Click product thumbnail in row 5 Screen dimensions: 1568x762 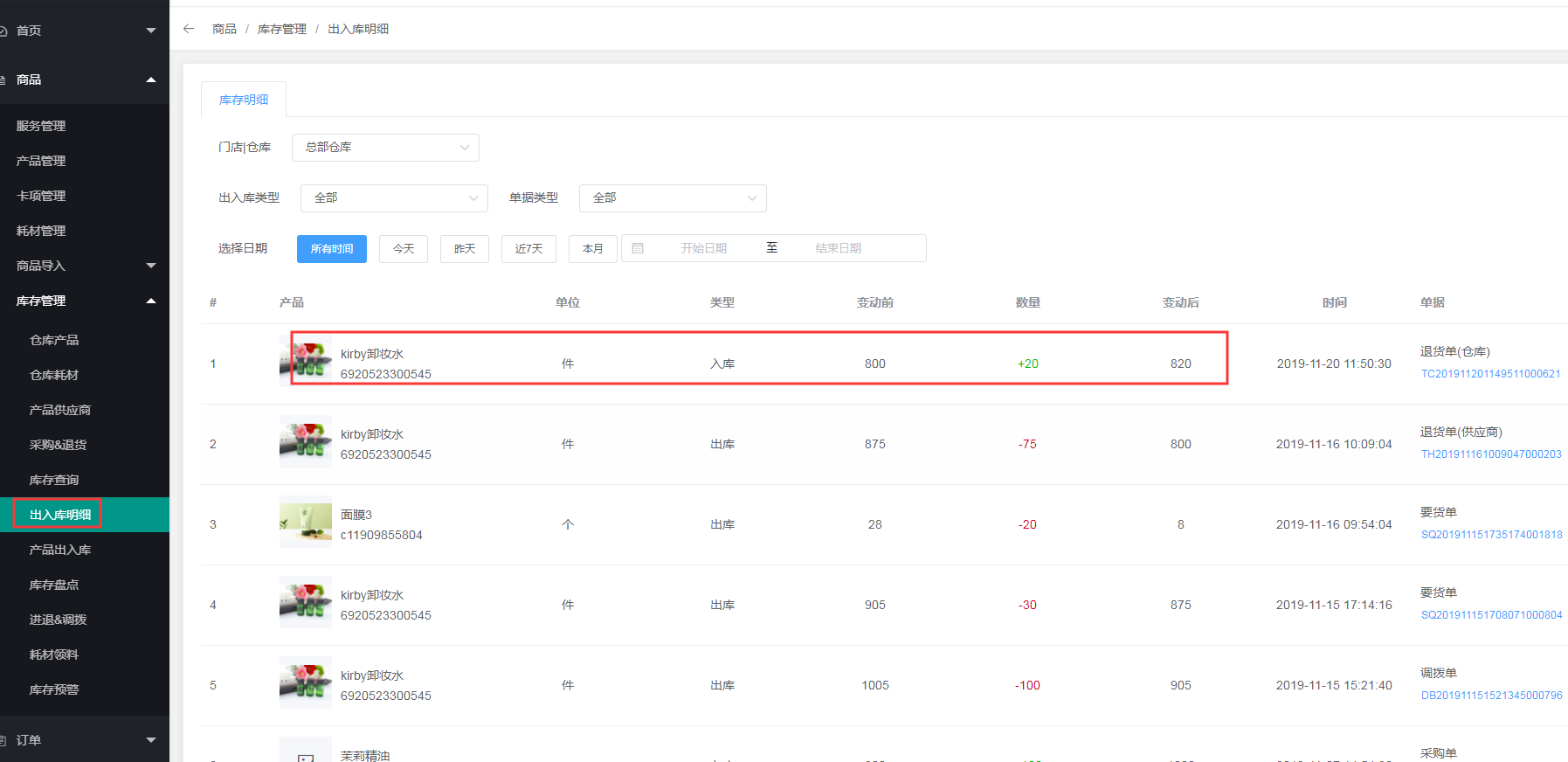pos(306,682)
